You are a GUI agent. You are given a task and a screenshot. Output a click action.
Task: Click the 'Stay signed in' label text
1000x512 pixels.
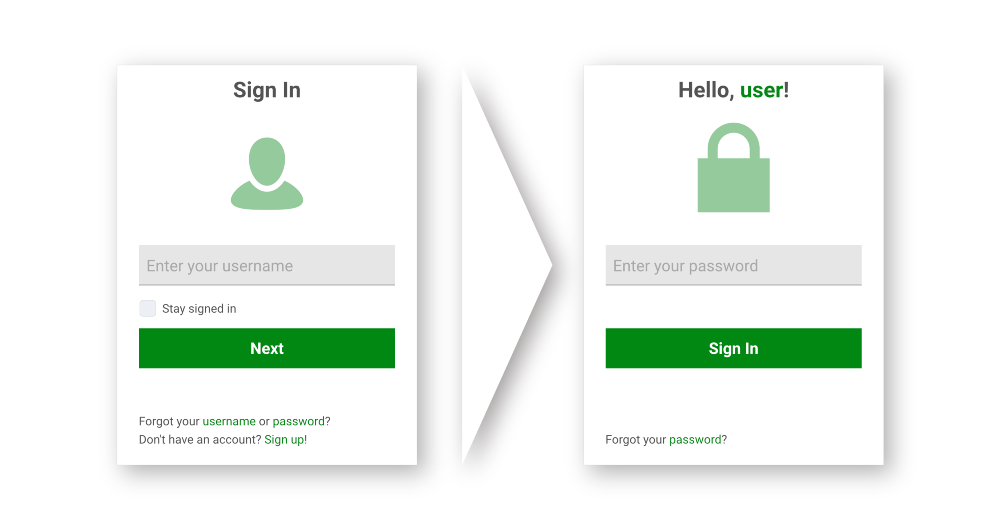[x=199, y=309]
